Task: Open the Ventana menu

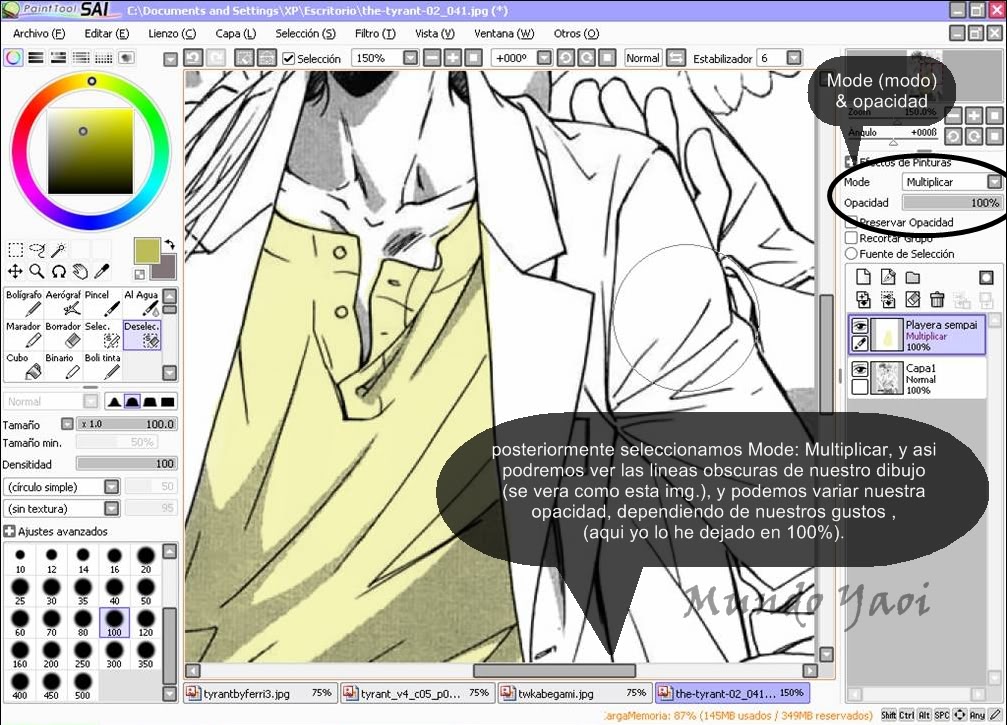Action: pos(504,33)
